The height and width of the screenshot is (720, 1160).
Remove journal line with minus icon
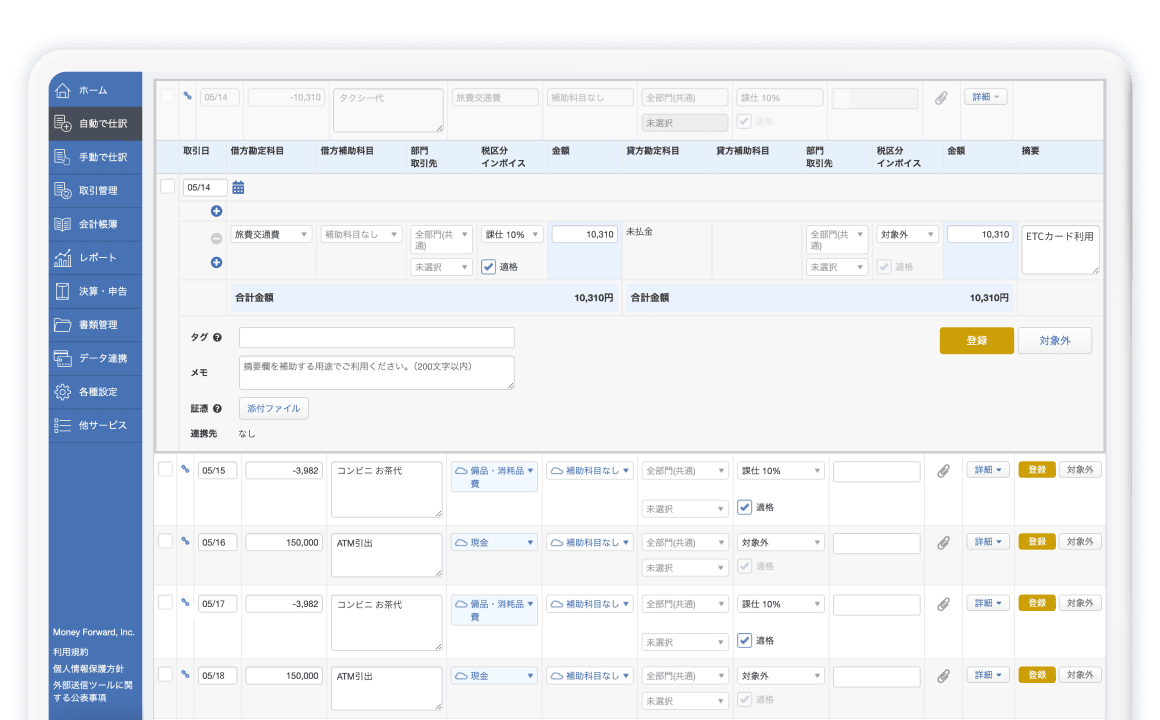click(216, 239)
